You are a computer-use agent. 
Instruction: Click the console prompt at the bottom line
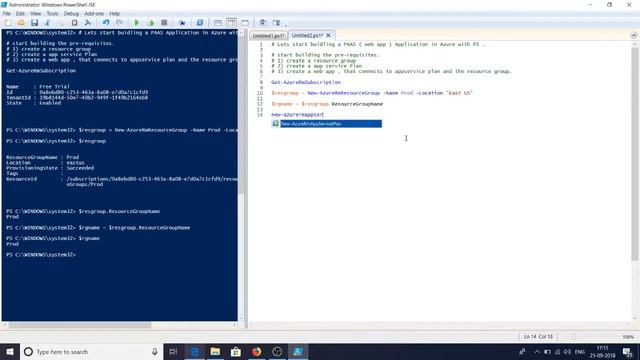pyautogui.click(x=41, y=255)
